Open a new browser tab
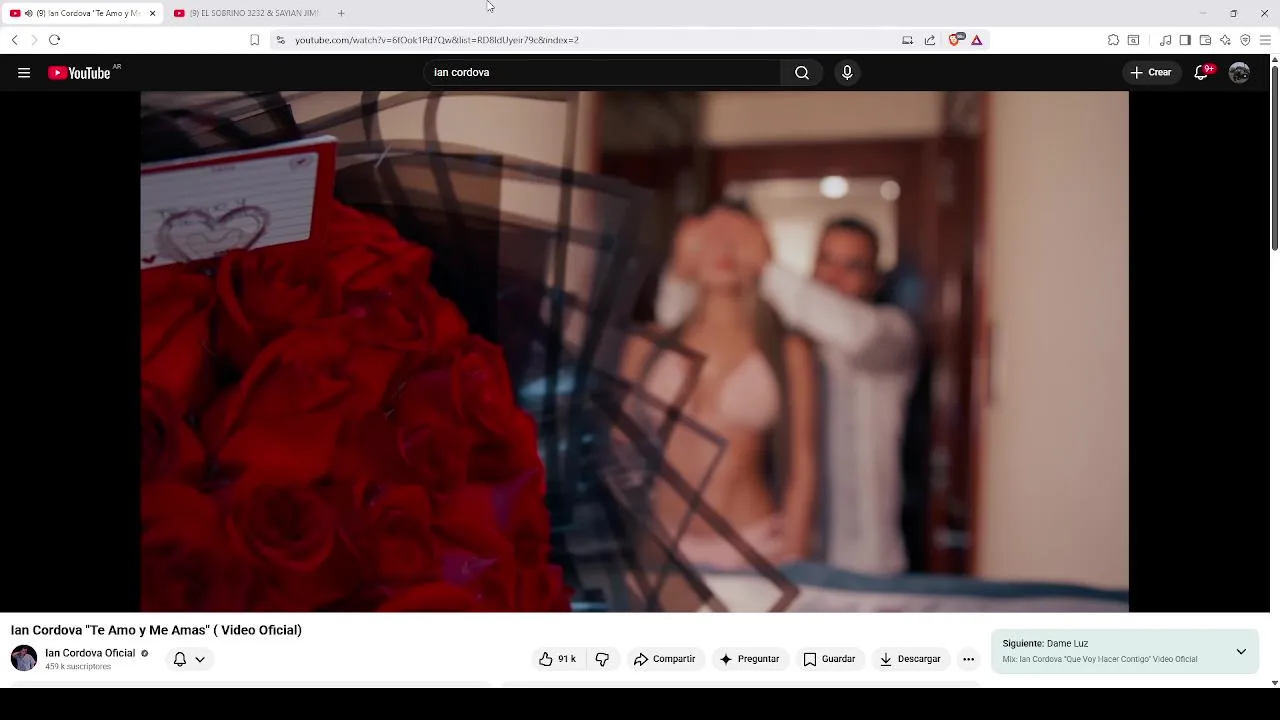The width and height of the screenshot is (1280, 720). coord(341,13)
